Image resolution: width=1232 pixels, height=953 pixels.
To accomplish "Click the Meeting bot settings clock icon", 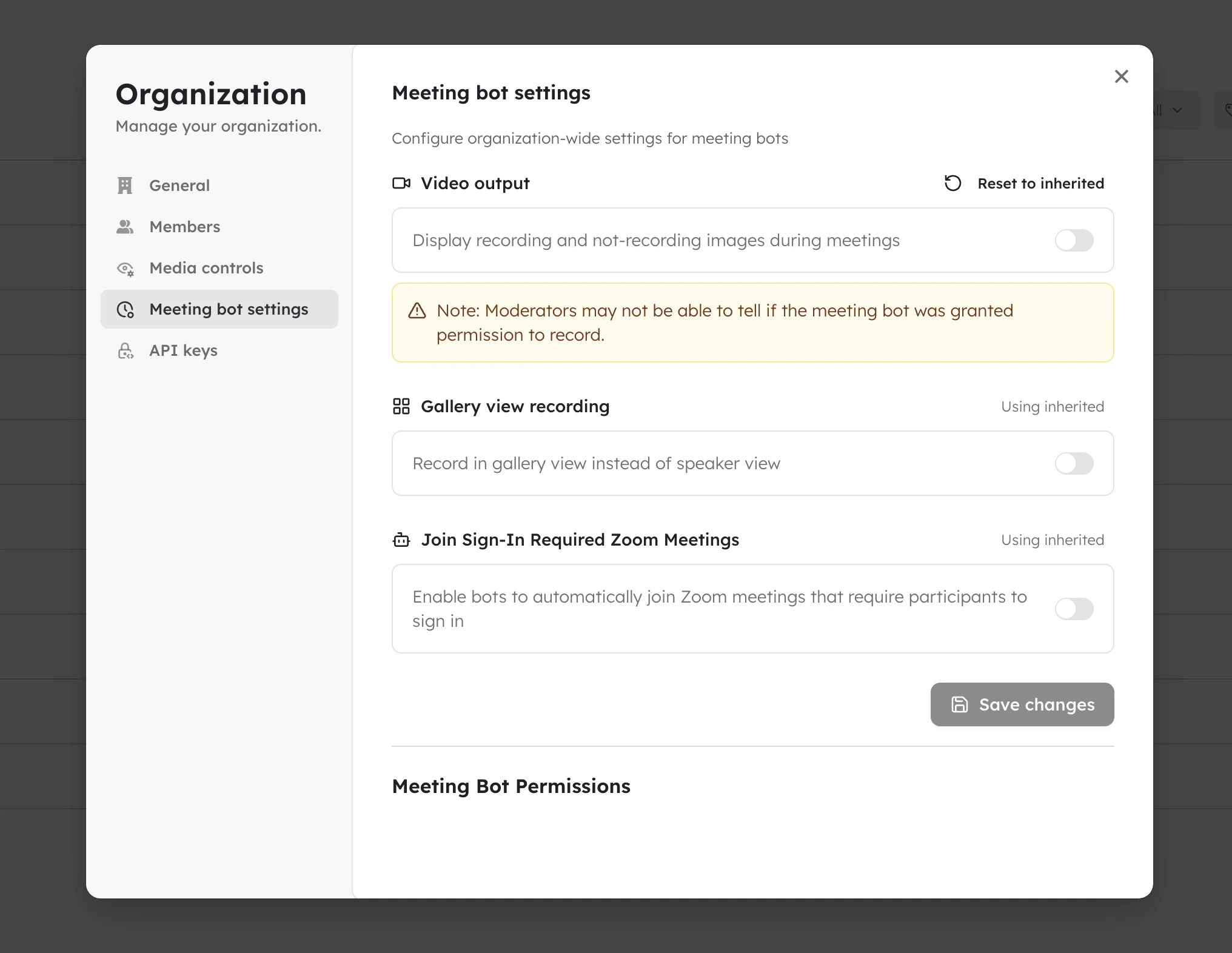I will [126, 310].
